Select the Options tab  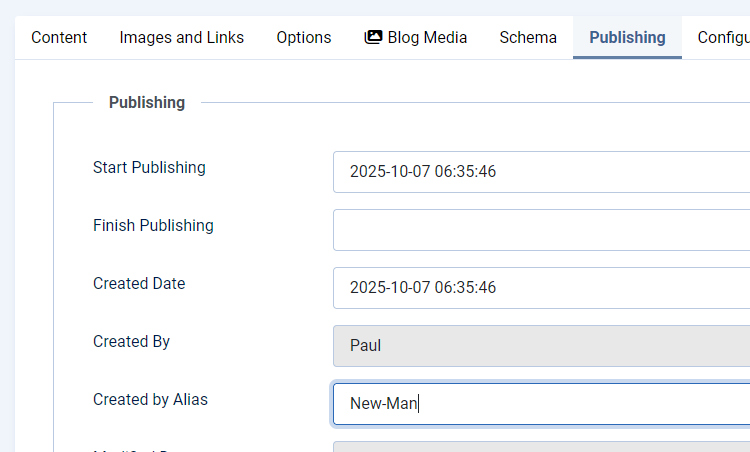coord(304,38)
